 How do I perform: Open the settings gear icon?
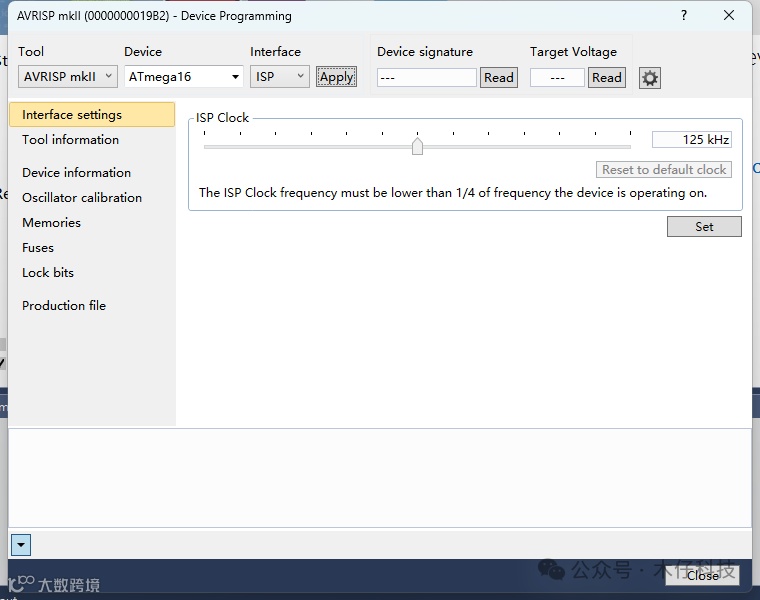(649, 78)
